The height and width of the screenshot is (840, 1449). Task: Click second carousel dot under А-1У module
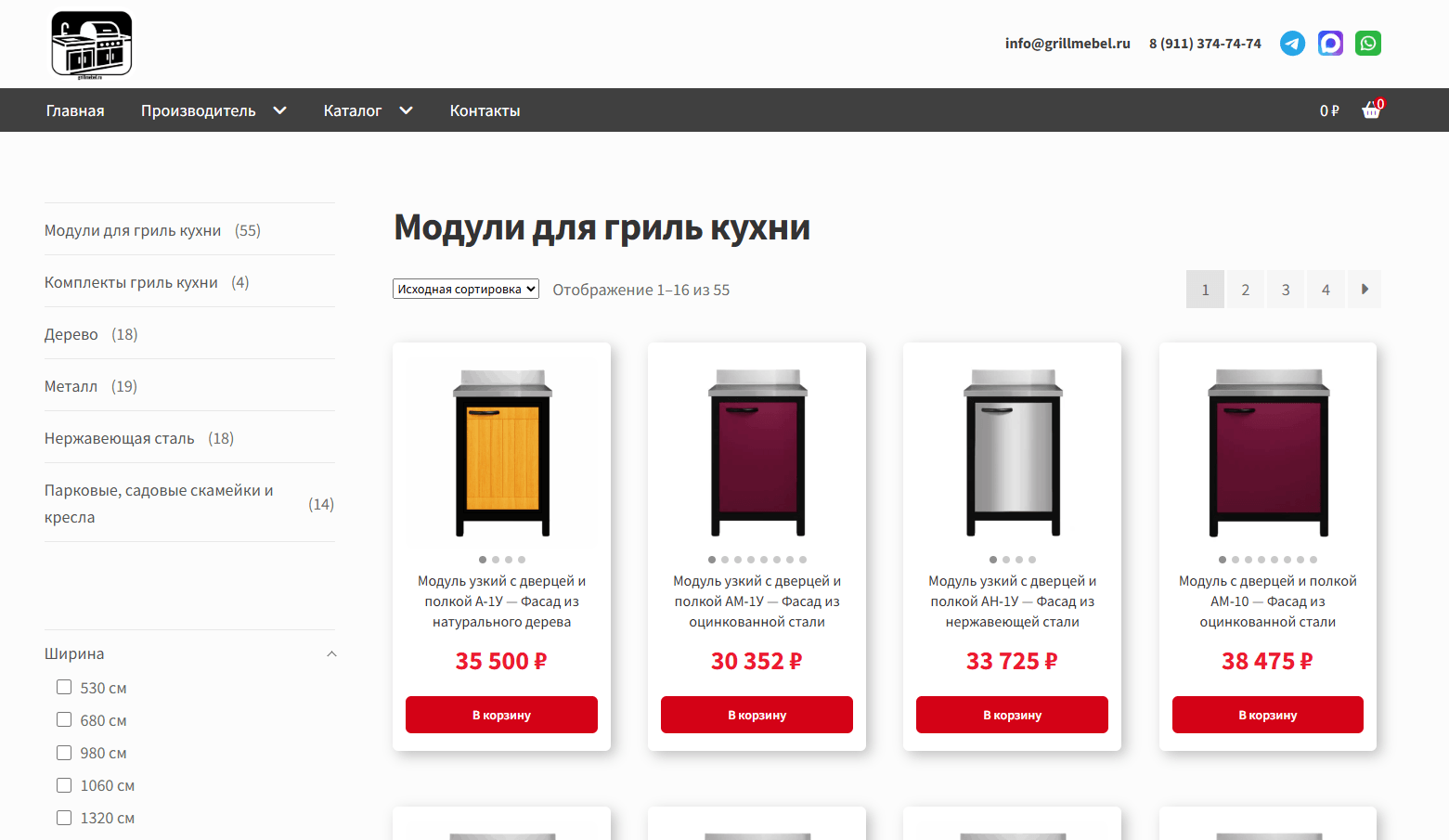click(x=496, y=560)
